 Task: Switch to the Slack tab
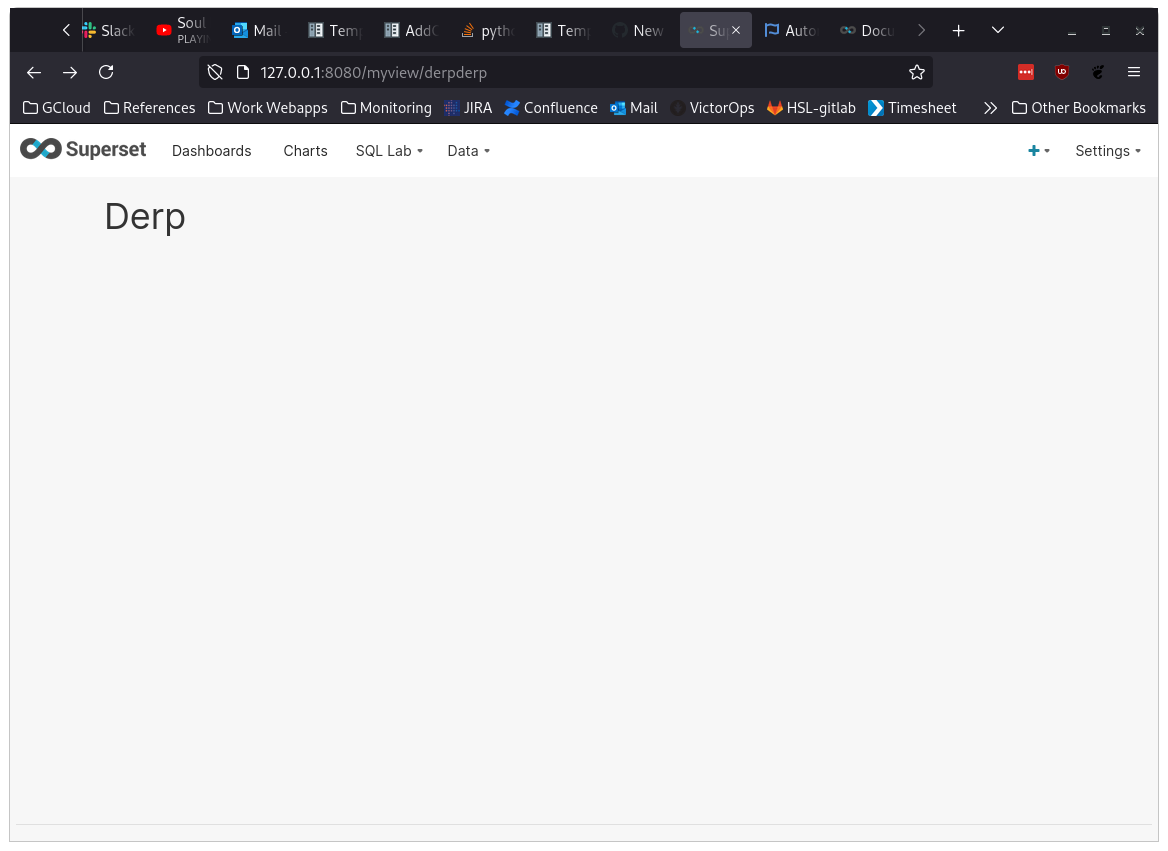[x=109, y=31]
